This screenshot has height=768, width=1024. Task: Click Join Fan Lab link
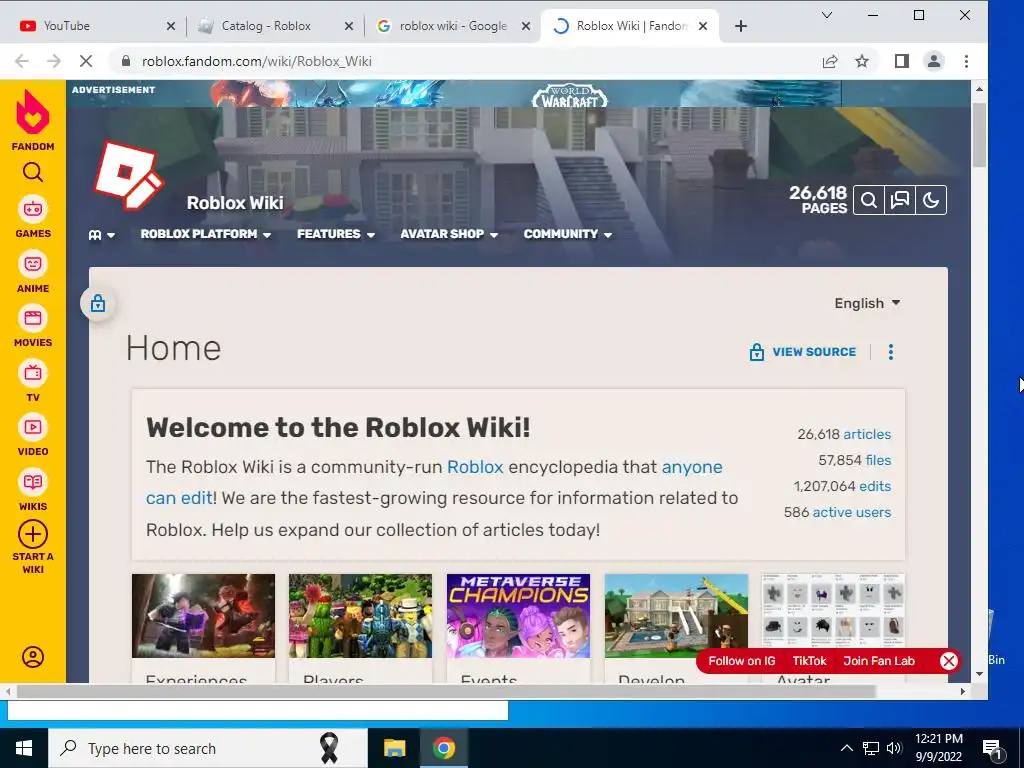click(x=879, y=661)
